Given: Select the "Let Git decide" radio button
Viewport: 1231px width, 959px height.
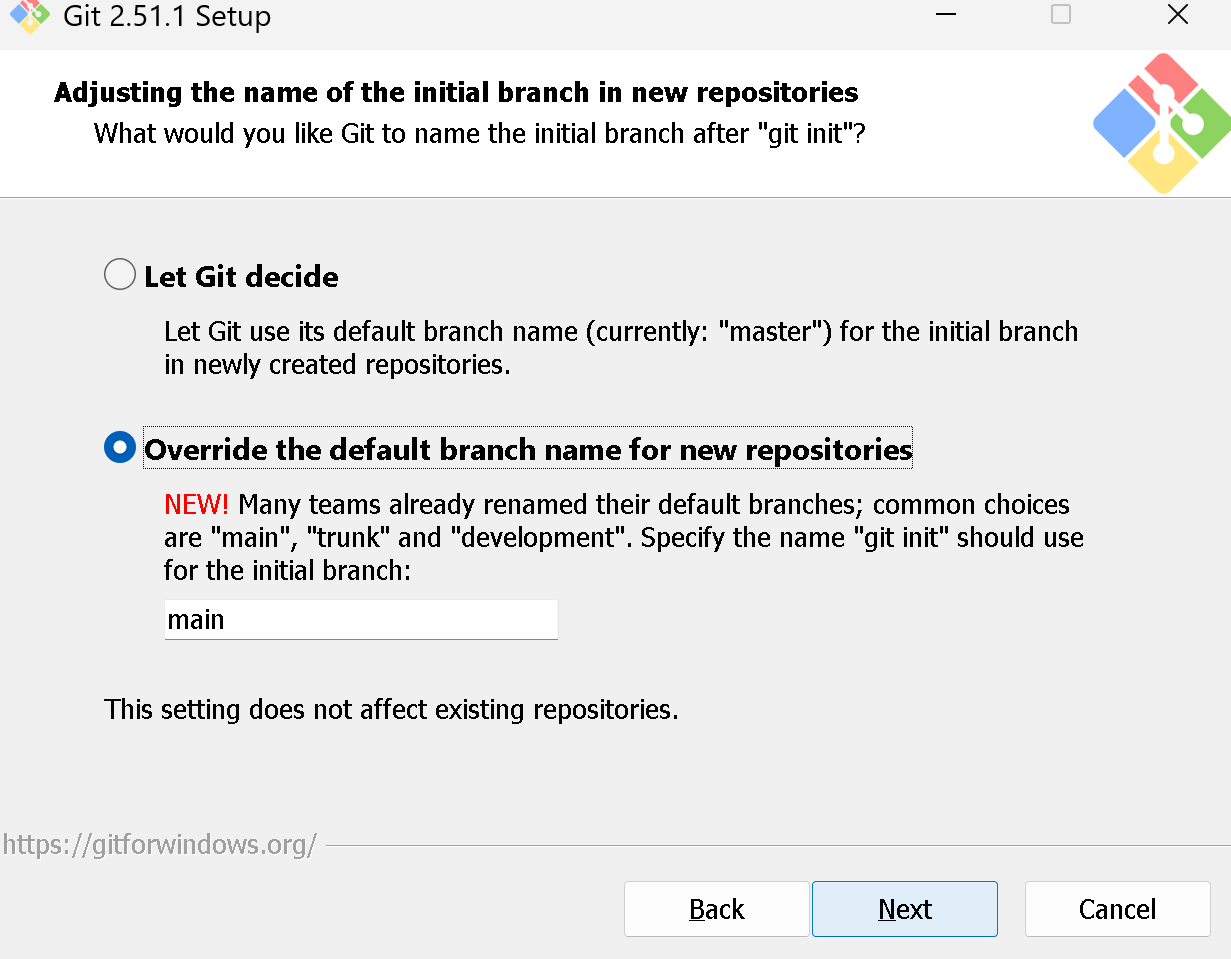Looking at the screenshot, I should pos(120,275).
